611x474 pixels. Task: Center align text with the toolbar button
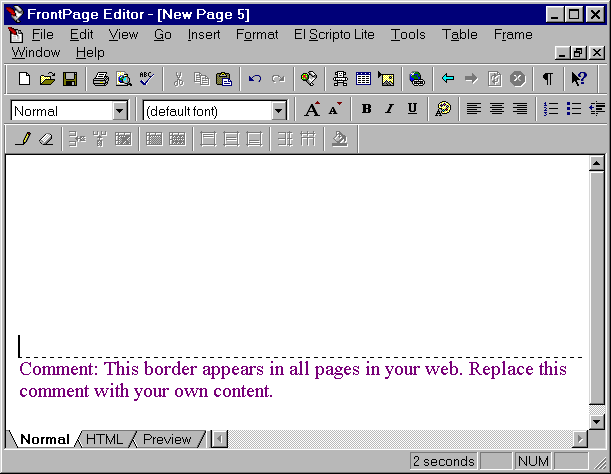[x=497, y=110]
